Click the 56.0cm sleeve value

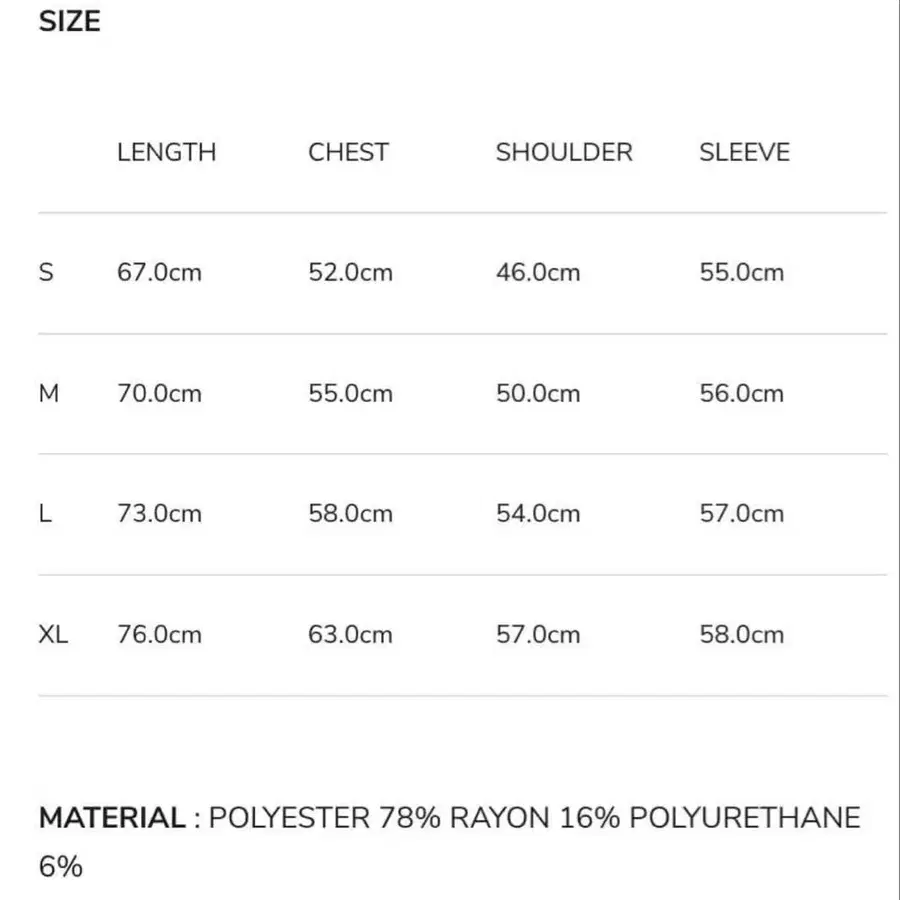pyautogui.click(x=741, y=393)
